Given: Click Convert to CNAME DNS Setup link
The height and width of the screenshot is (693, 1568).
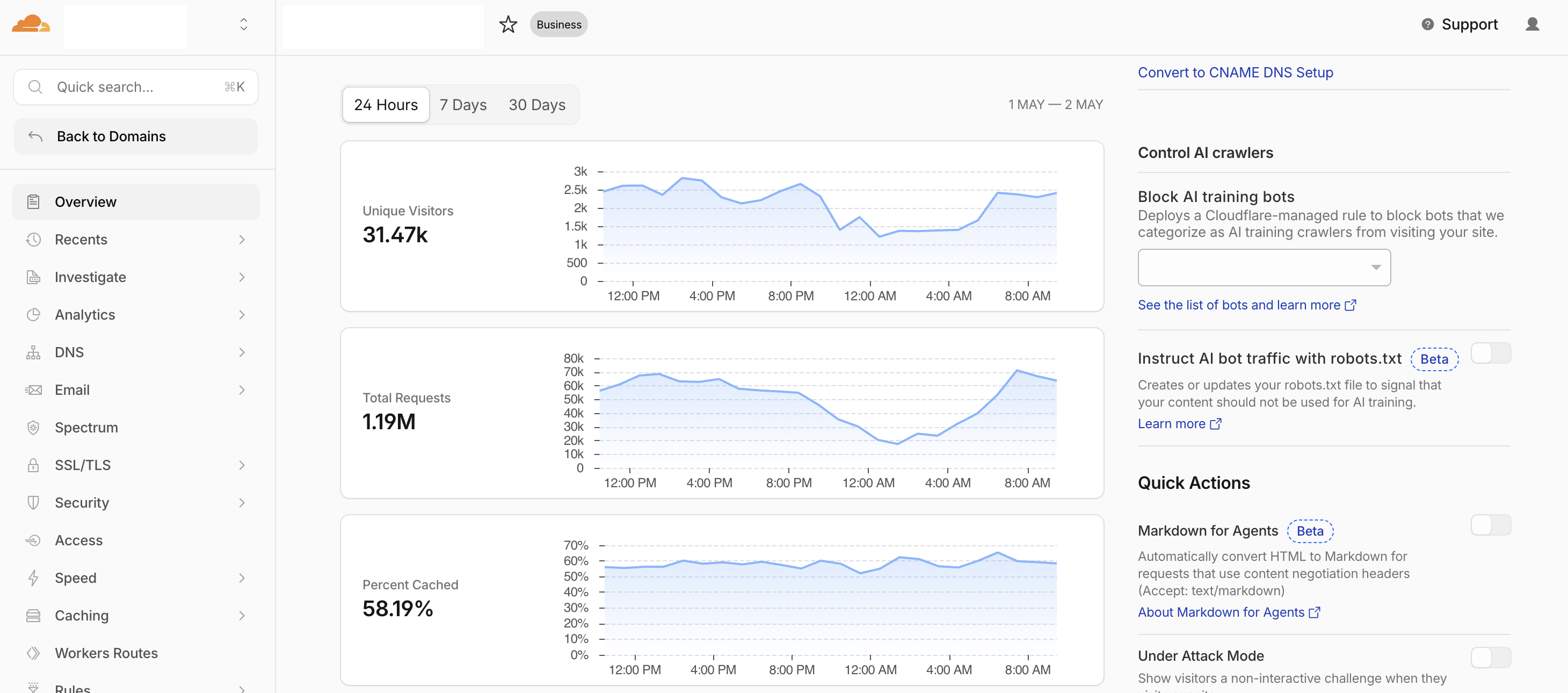Looking at the screenshot, I should point(1235,73).
